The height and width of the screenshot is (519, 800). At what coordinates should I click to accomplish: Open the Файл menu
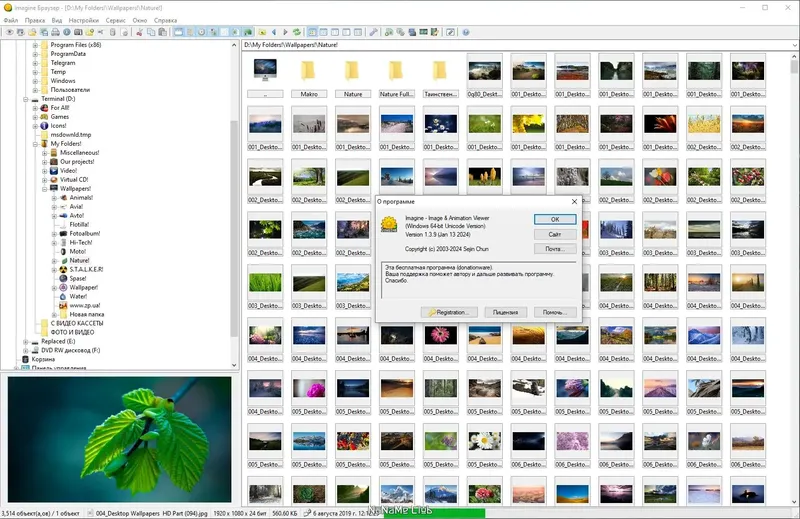pyautogui.click(x=11, y=20)
